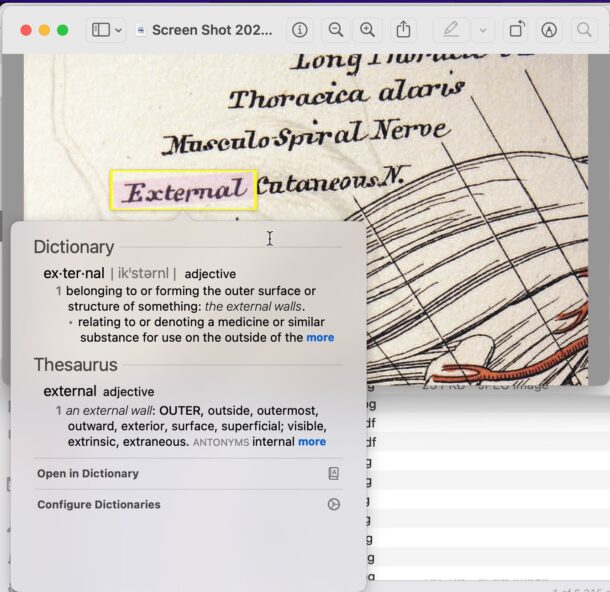
Task: Click the Configure Dictionaries arrow icon
Action: [x=334, y=504]
